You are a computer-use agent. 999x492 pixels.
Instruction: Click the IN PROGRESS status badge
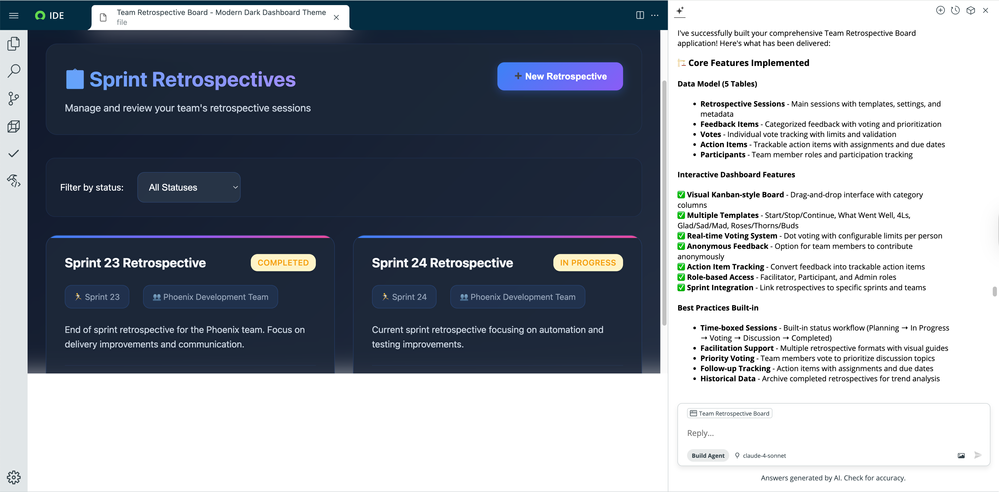[588, 263]
